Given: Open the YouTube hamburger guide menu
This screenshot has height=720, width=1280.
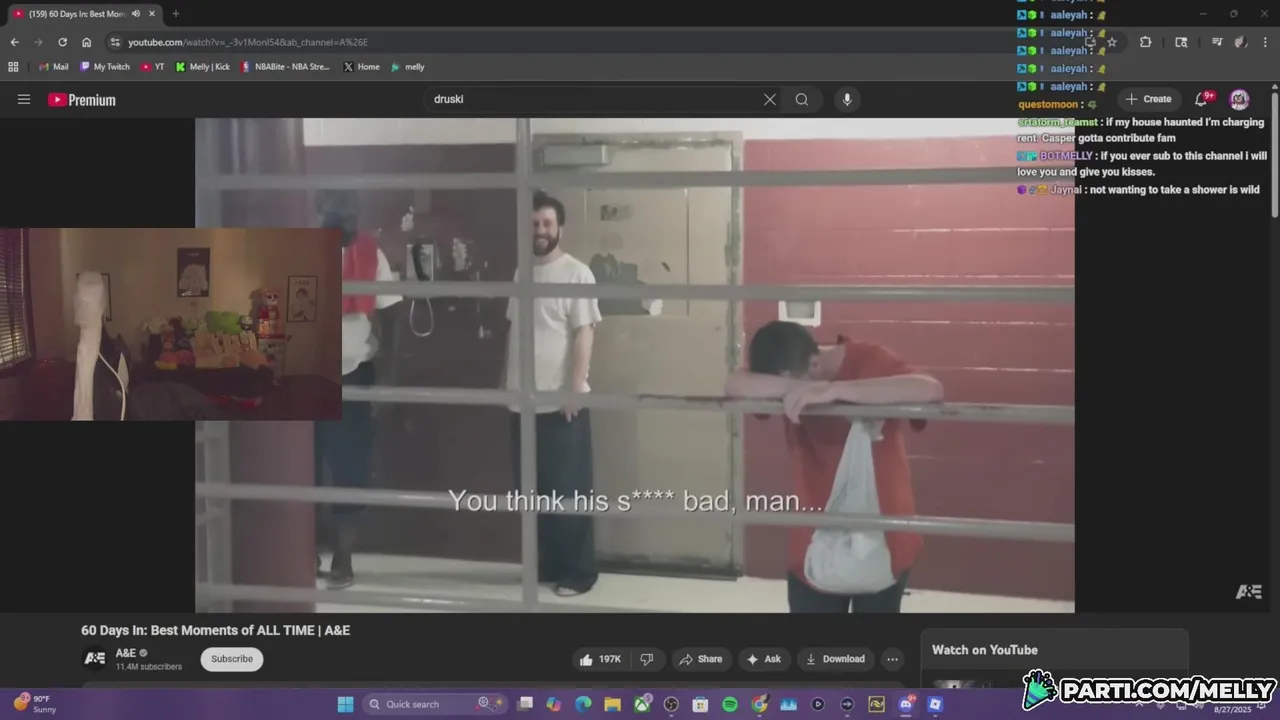Looking at the screenshot, I should coord(24,99).
